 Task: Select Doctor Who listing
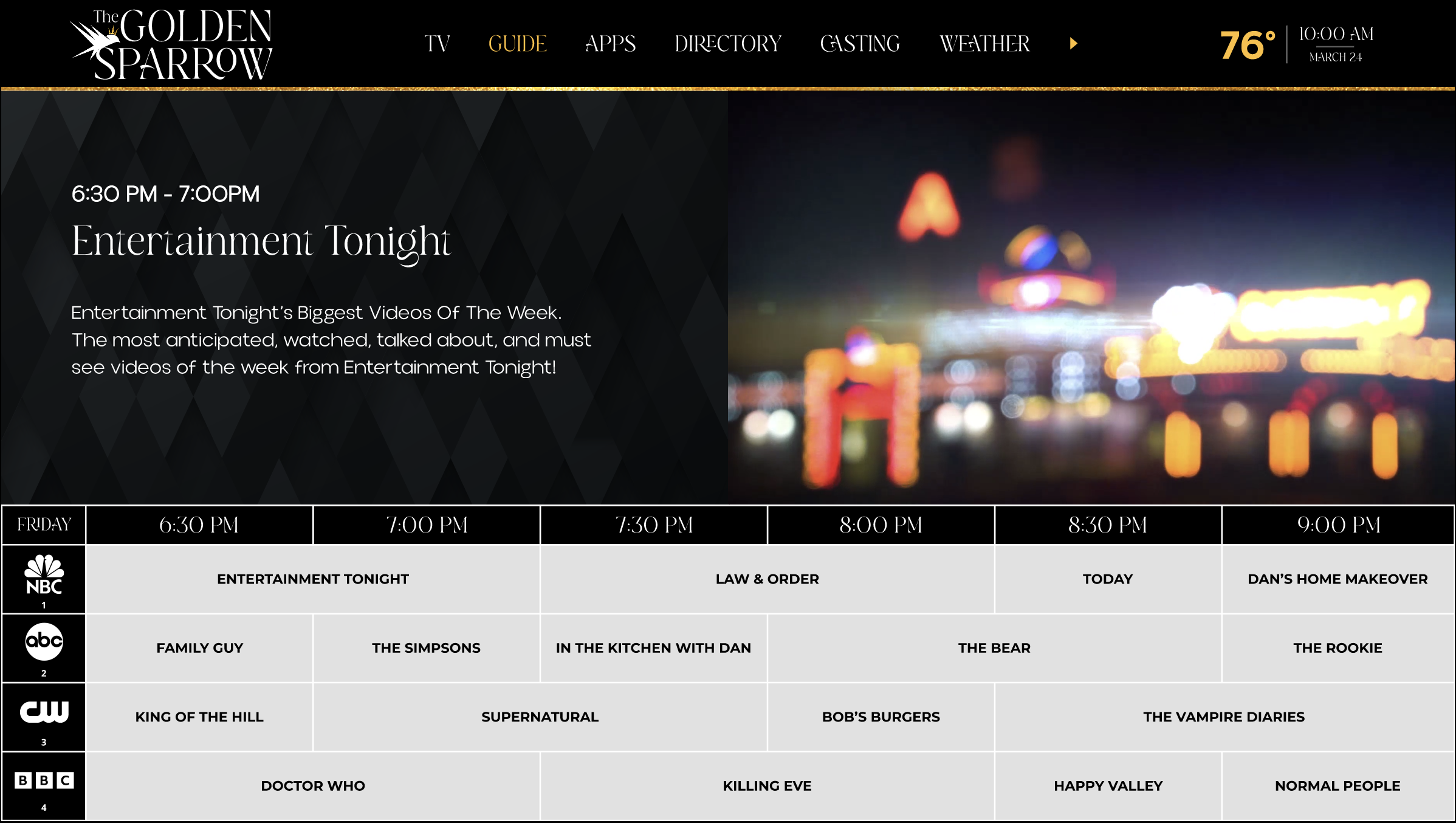[313, 786]
